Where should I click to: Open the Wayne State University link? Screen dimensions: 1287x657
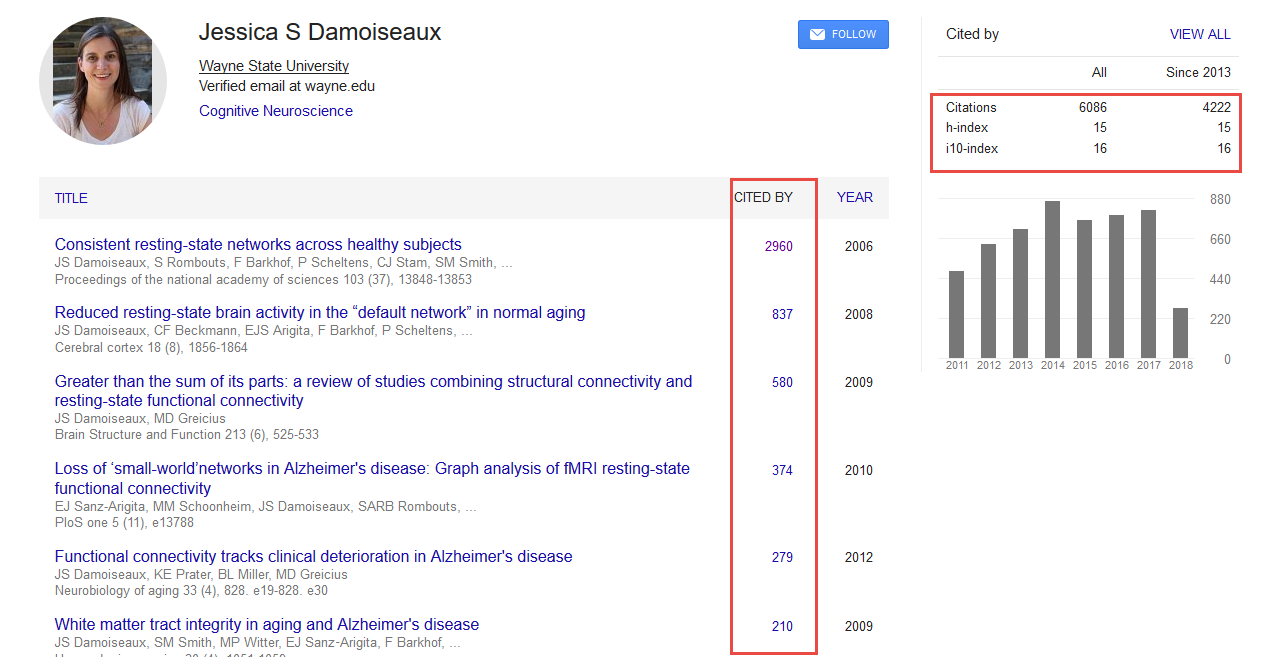tap(273, 66)
